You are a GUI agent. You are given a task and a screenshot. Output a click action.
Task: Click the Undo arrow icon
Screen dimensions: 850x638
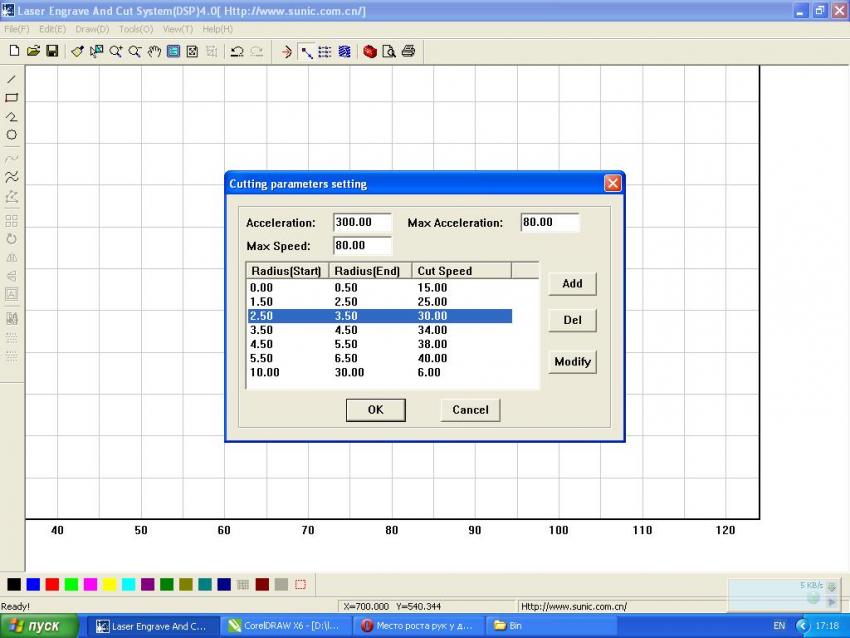237,51
